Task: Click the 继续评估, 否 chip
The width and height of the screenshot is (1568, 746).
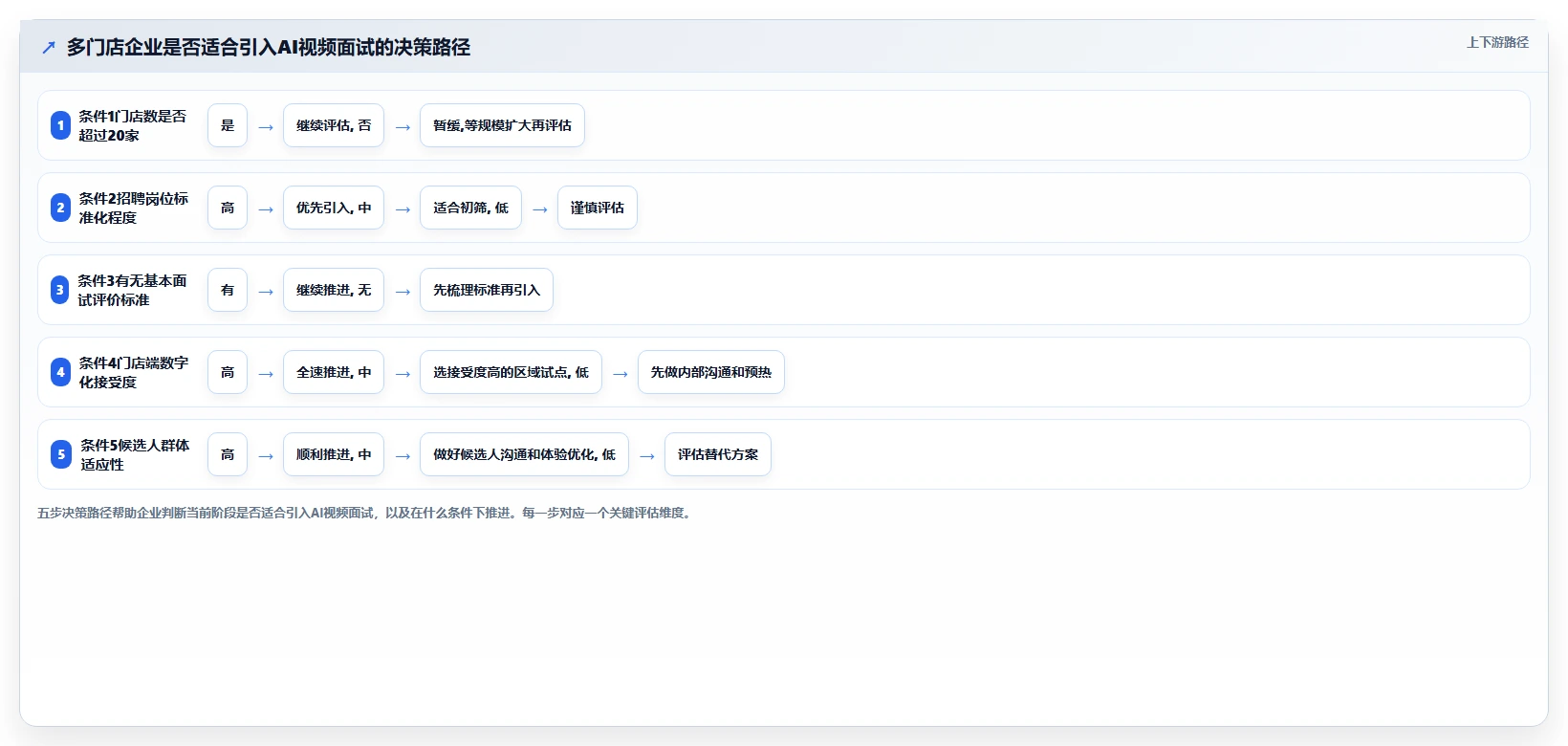Action: (334, 125)
